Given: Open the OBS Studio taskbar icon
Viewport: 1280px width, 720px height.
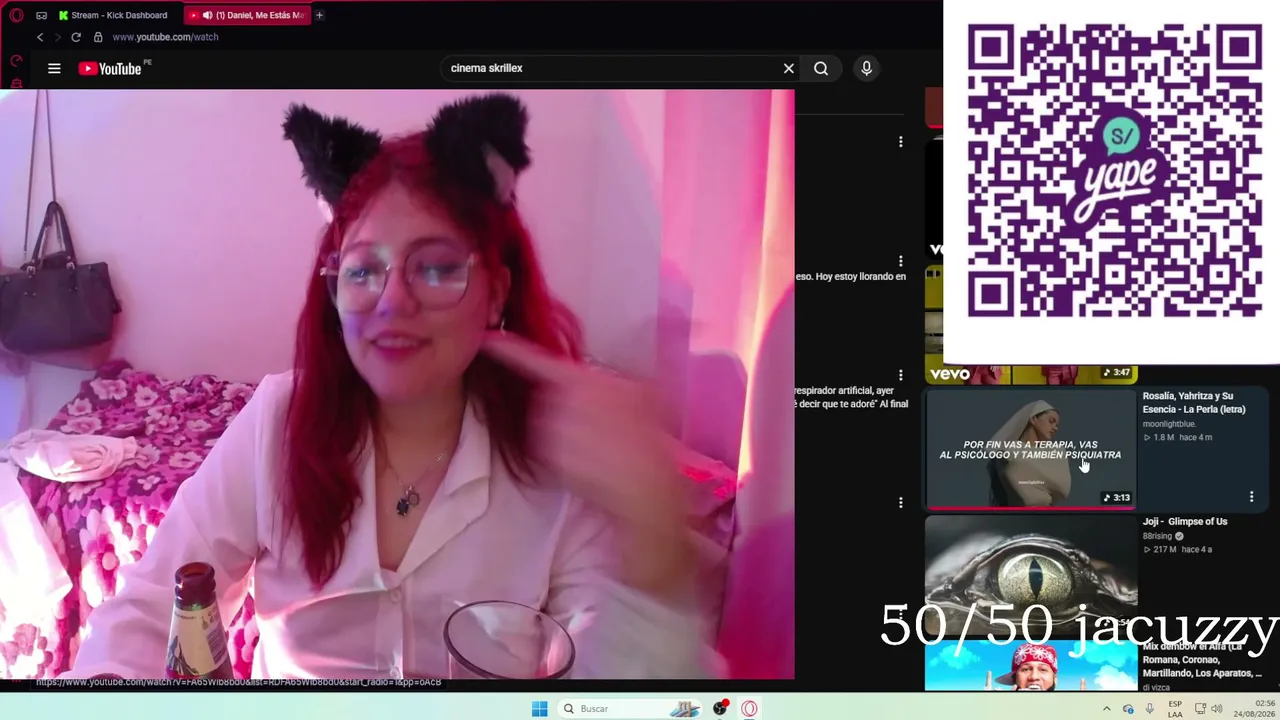Looking at the screenshot, I should (x=720, y=709).
